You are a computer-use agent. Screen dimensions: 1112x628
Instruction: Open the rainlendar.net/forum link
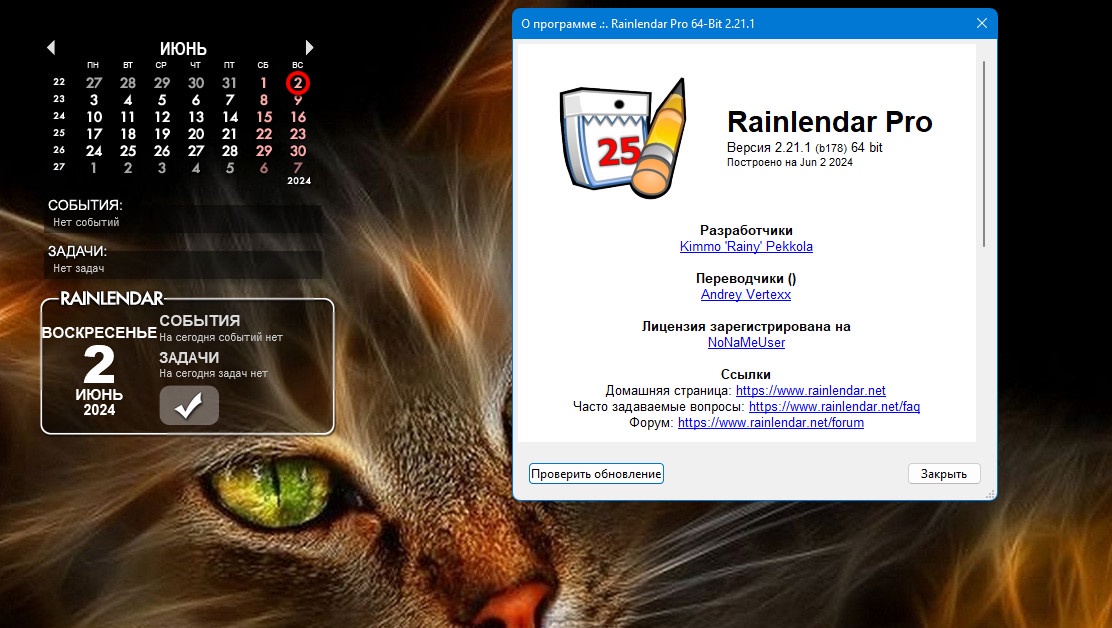click(x=771, y=422)
